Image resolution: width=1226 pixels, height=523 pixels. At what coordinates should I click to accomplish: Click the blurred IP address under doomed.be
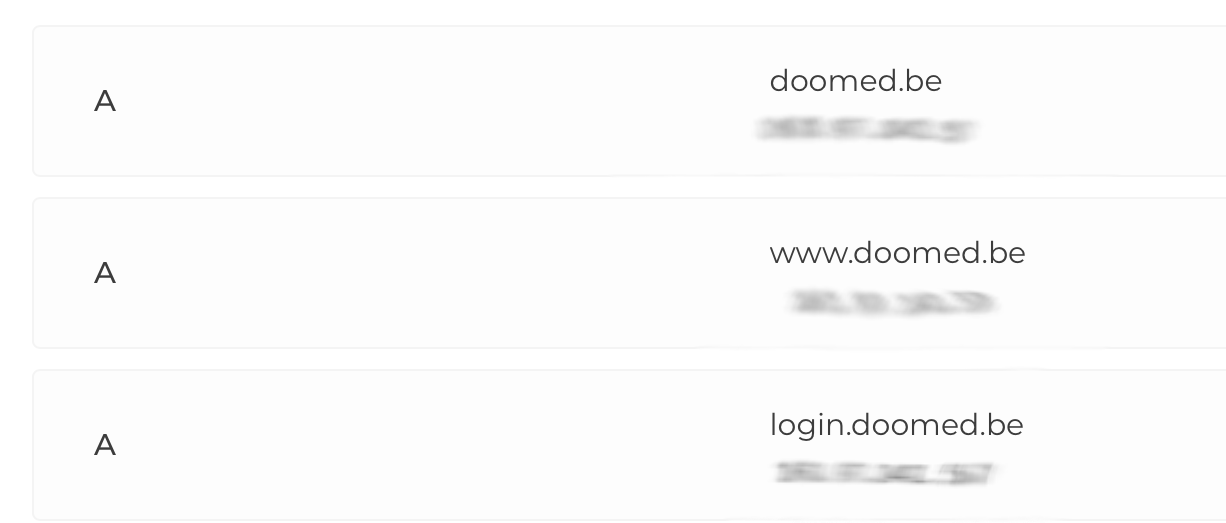[x=866, y=129]
